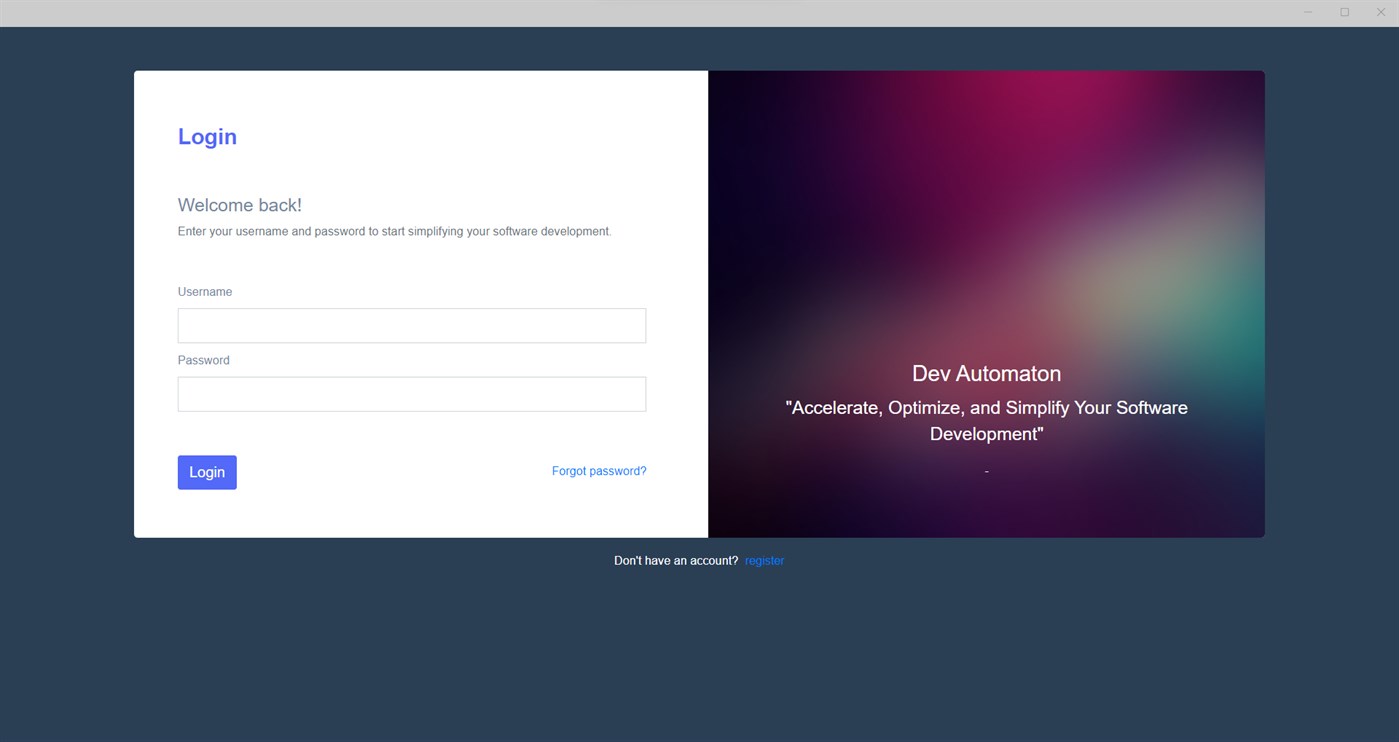Select the Welcome back message
This screenshot has width=1399, height=742.
click(x=239, y=204)
